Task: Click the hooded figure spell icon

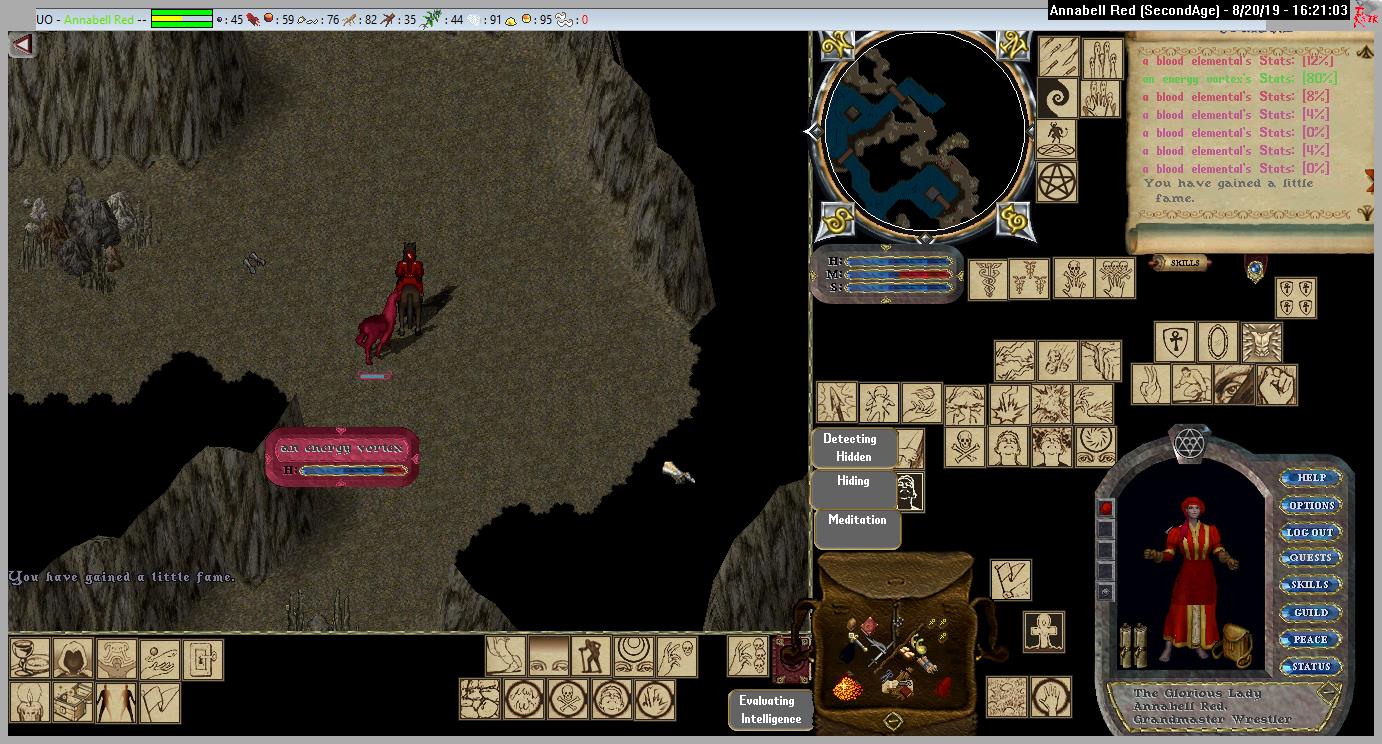Action: tap(73, 659)
